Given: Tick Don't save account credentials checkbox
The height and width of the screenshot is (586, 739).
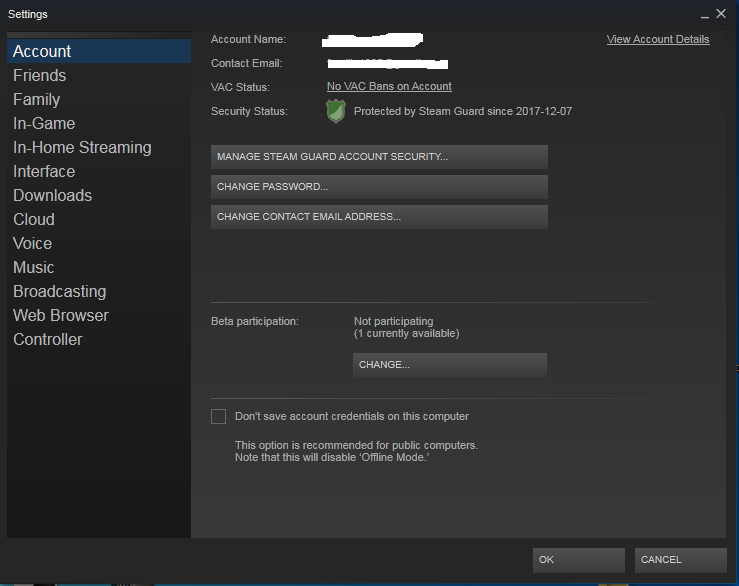Looking at the screenshot, I should 218,416.
